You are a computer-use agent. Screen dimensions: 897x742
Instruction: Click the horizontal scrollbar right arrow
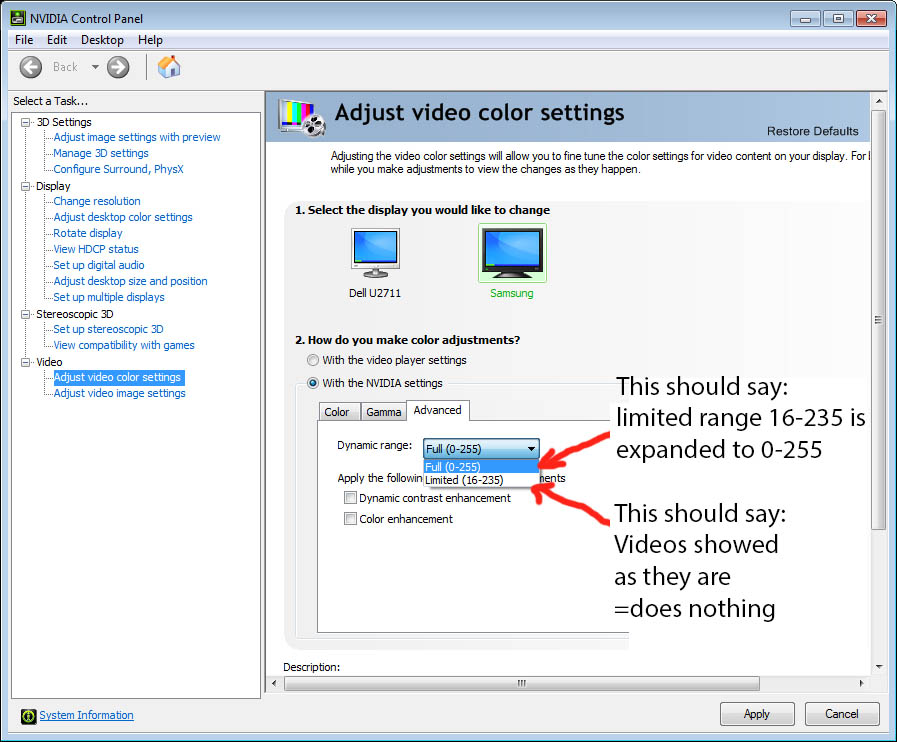[x=862, y=684]
